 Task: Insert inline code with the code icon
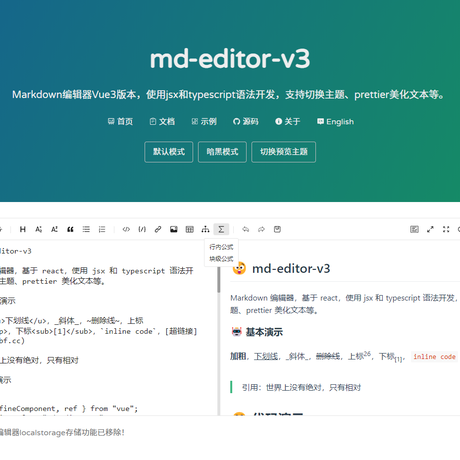coord(126,229)
